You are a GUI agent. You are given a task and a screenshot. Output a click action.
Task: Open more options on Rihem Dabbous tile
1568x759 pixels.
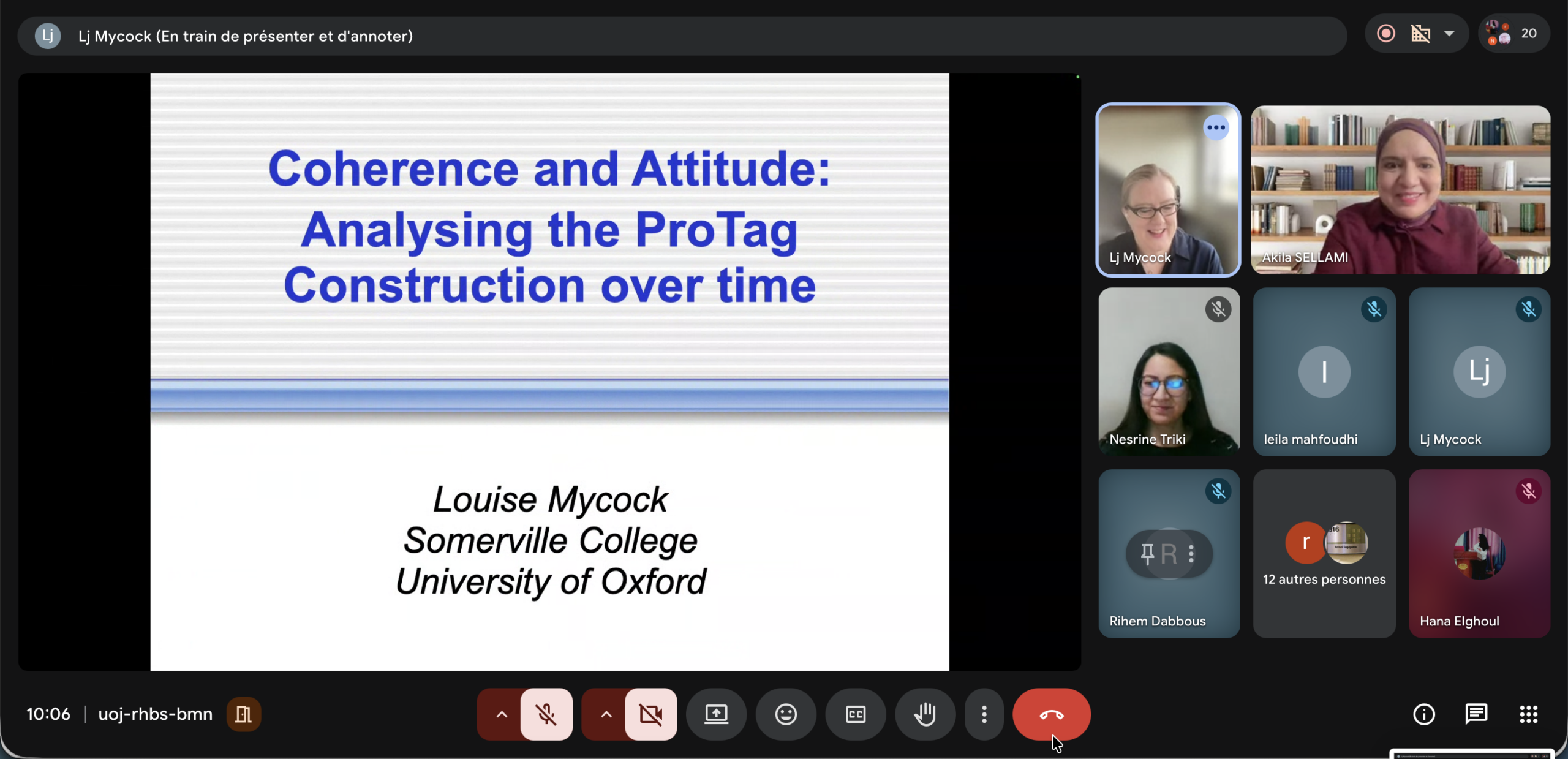1191,554
